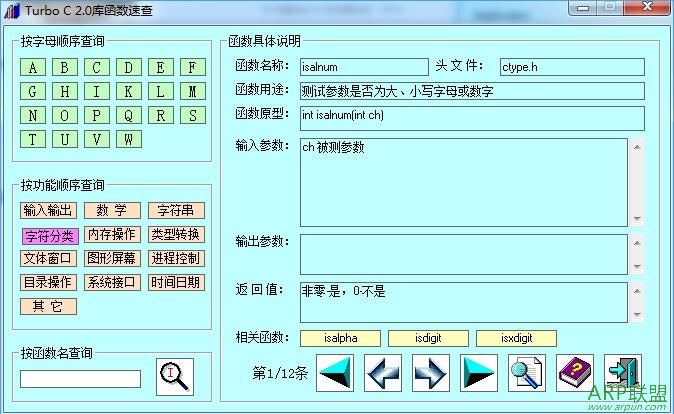
Task: Open 系统接口 function category
Action: coord(112,282)
